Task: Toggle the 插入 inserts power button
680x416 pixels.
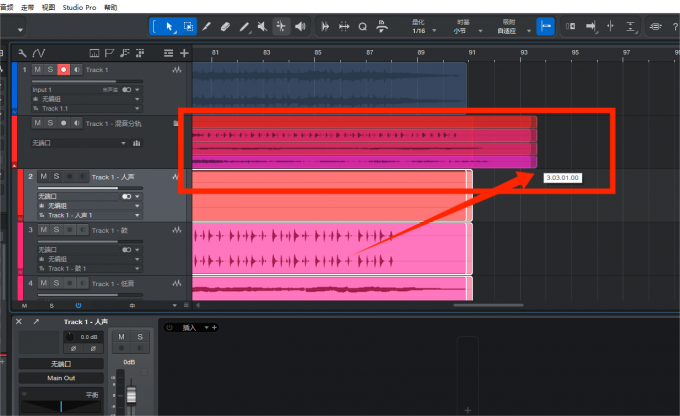Action: [170, 328]
